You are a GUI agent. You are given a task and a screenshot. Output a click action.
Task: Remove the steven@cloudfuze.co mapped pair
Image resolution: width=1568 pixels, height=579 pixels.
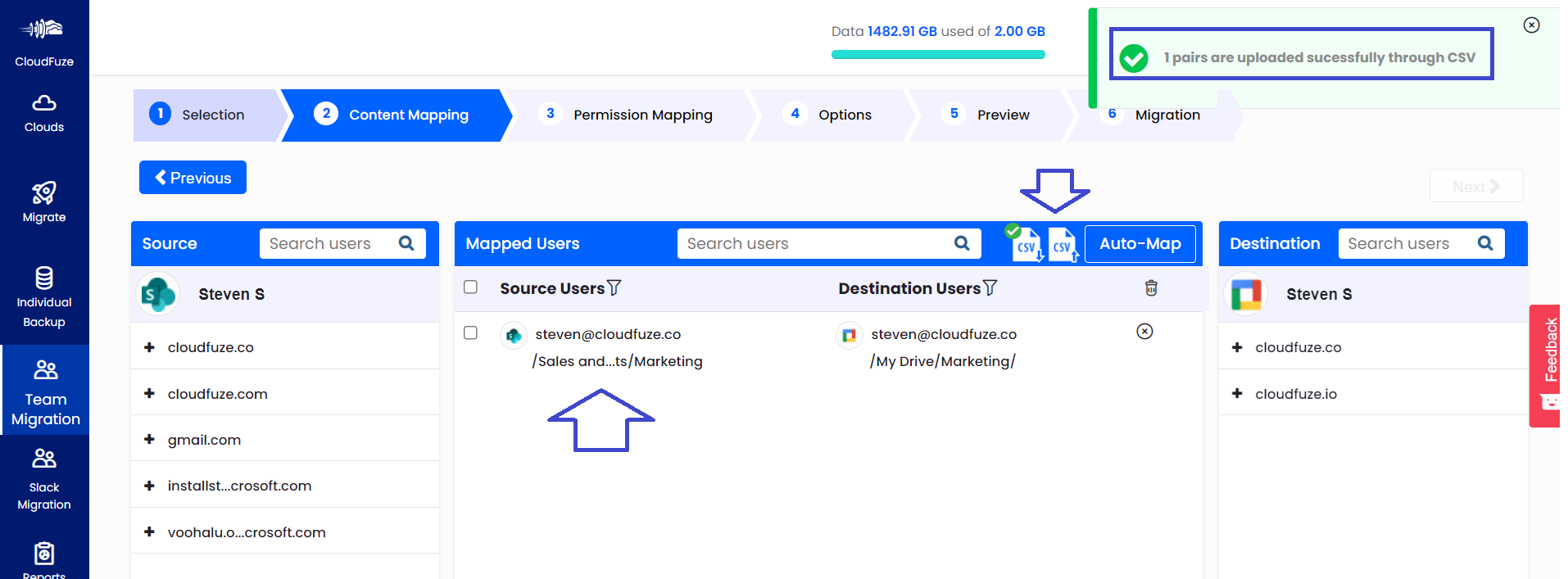click(x=1144, y=331)
